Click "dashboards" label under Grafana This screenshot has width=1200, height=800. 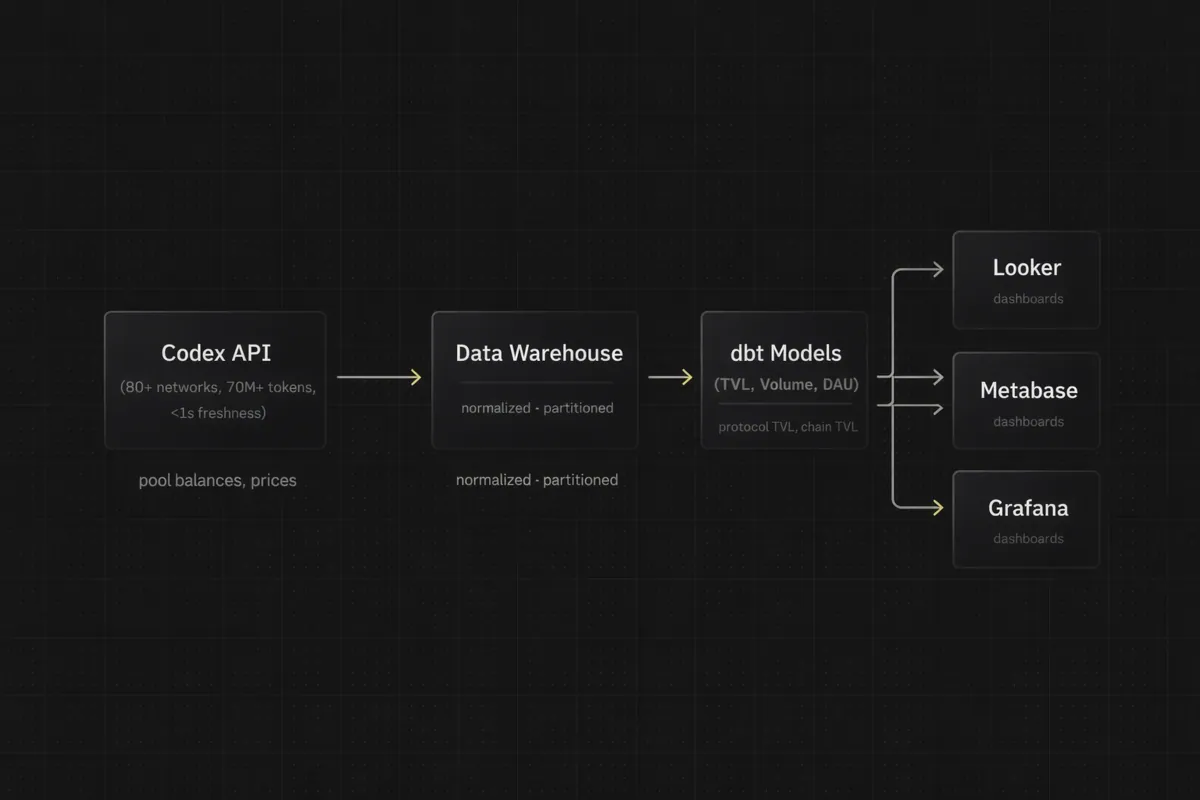point(1028,539)
